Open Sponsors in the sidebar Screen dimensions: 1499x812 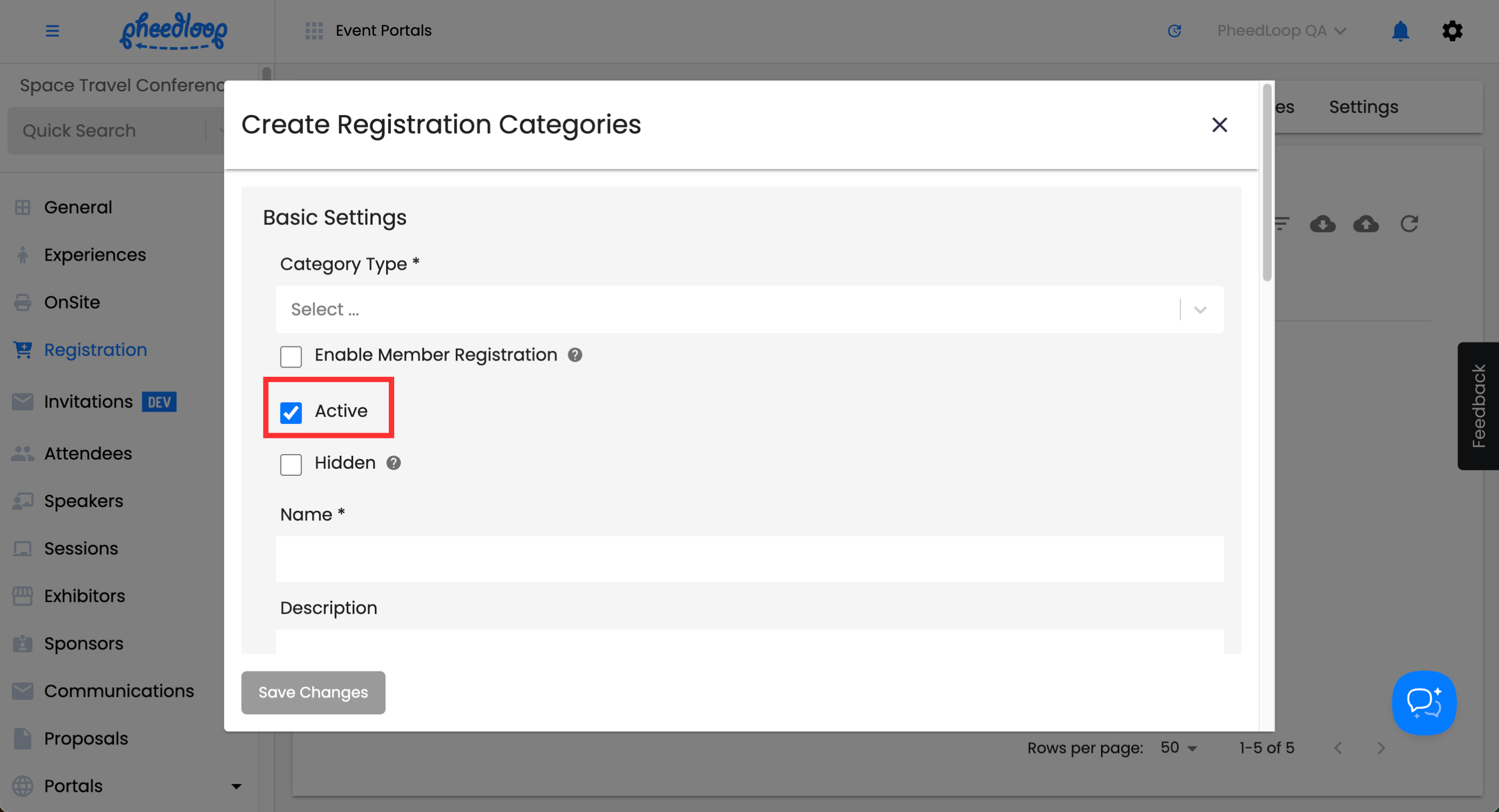tap(83, 644)
